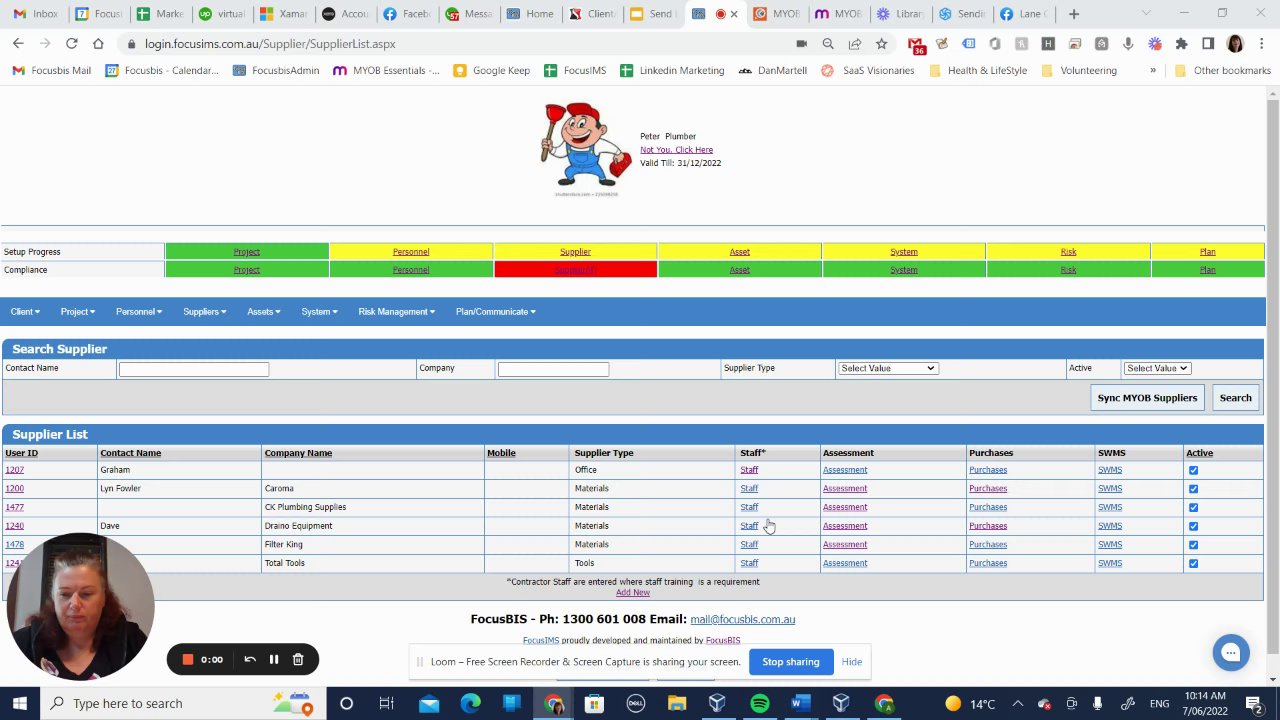Open the Other bookmarks folder
This screenshot has height=720, width=1280.
pyautogui.click(x=1222, y=71)
